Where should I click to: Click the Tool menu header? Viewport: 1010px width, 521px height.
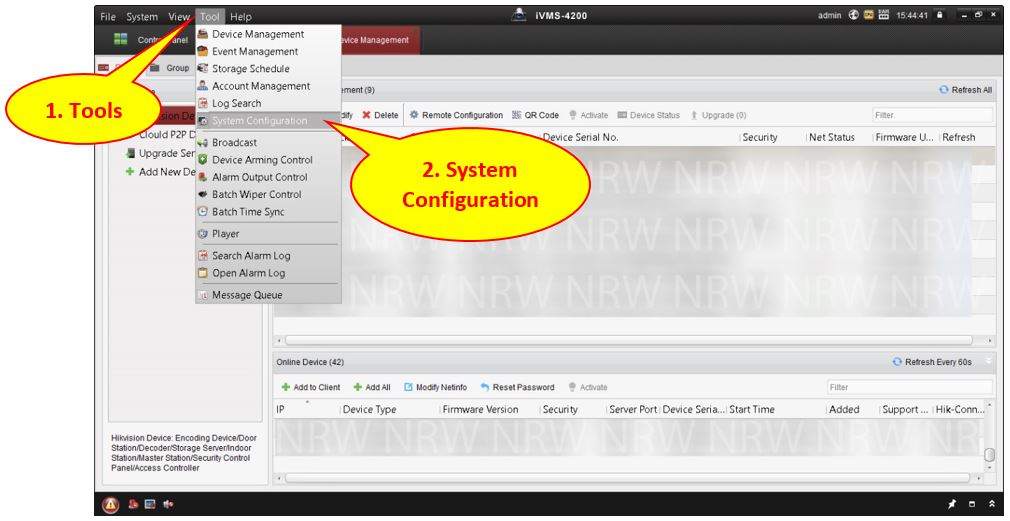pyautogui.click(x=210, y=17)
